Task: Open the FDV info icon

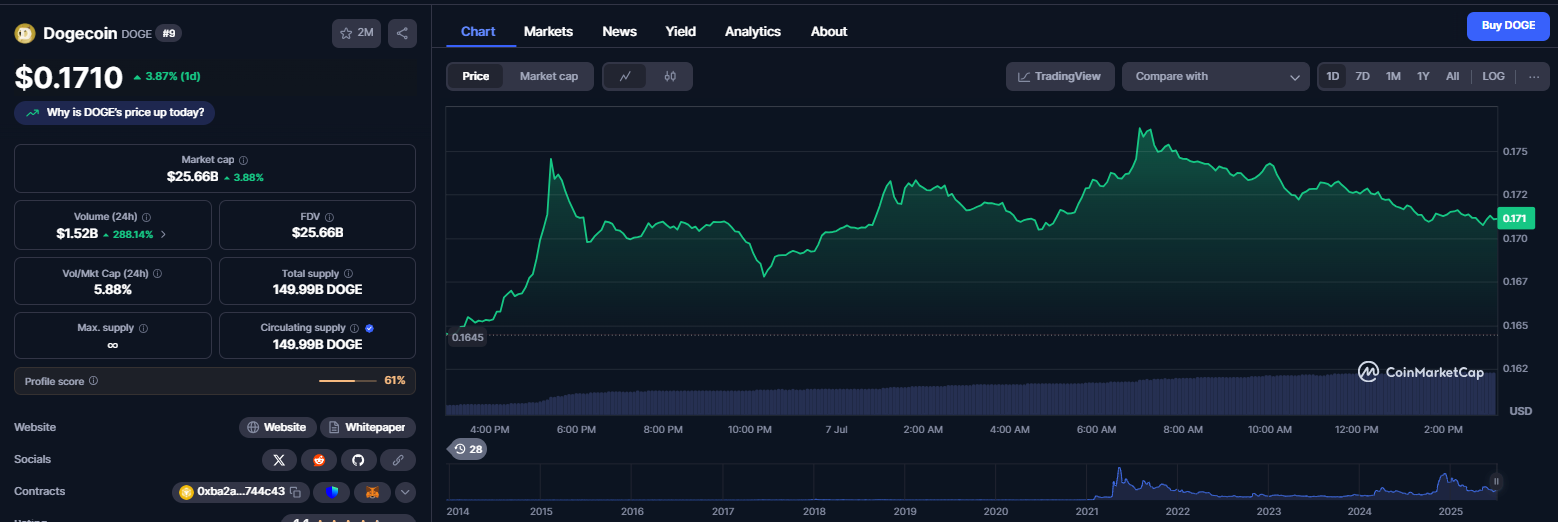Action: [x=329, y=217]
